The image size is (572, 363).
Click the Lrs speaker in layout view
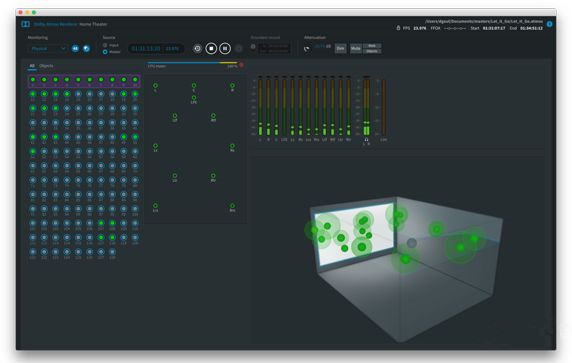(155, 206)
